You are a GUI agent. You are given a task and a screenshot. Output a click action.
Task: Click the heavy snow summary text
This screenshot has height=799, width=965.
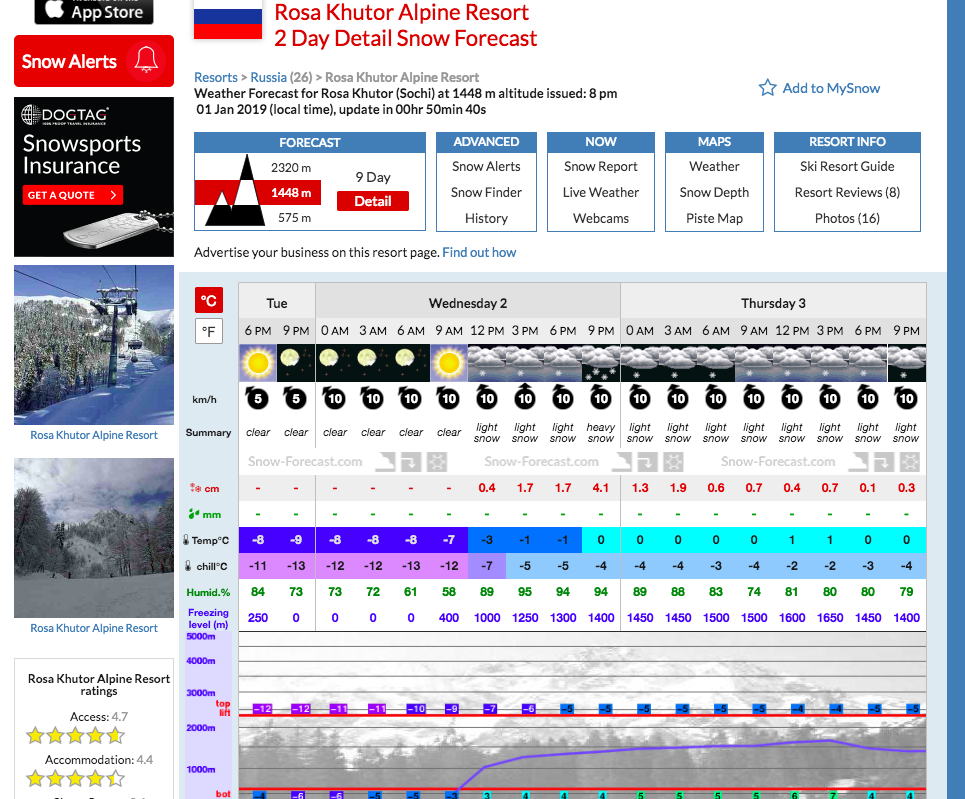tap(601, 432)
